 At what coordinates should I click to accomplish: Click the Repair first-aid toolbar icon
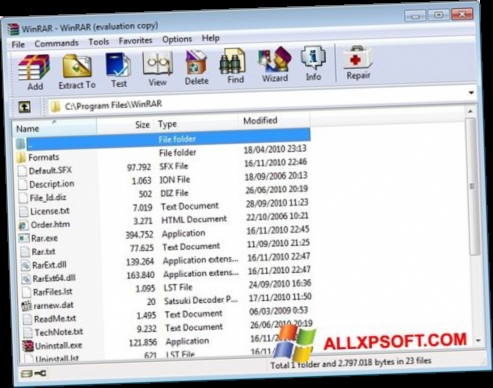click(357, 57)
